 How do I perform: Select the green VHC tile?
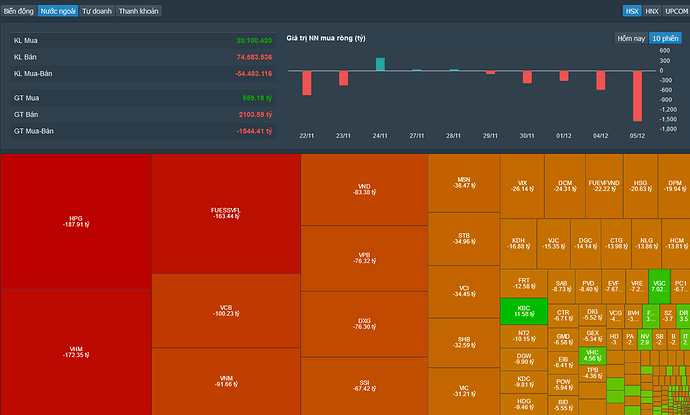(592, 356)
